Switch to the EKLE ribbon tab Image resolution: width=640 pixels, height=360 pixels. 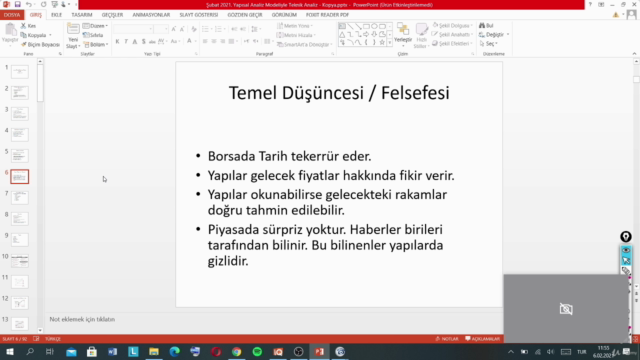[56, 15]
